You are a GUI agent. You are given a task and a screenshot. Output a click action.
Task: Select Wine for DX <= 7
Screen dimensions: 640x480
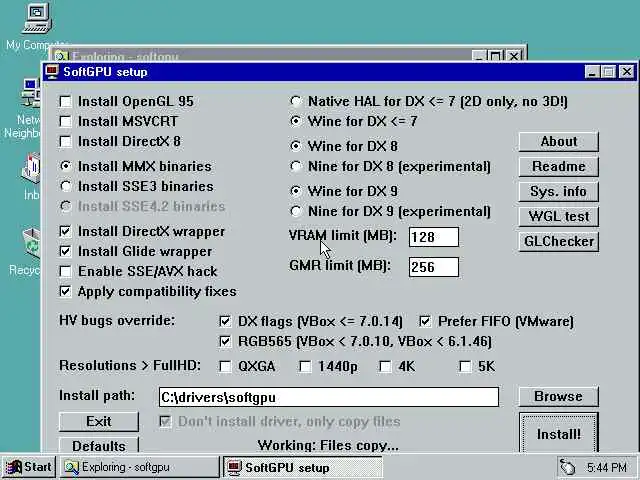296,121
